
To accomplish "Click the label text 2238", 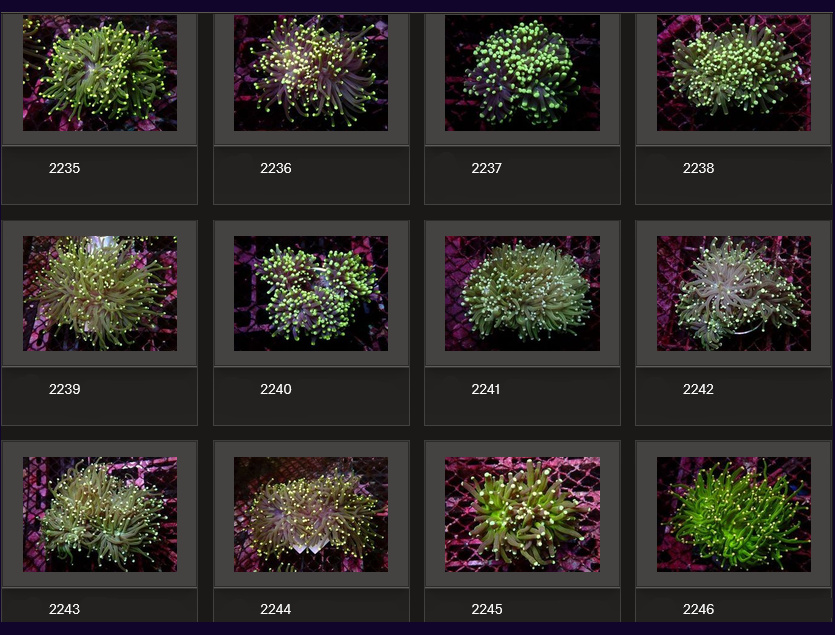I will click(698, 168).
